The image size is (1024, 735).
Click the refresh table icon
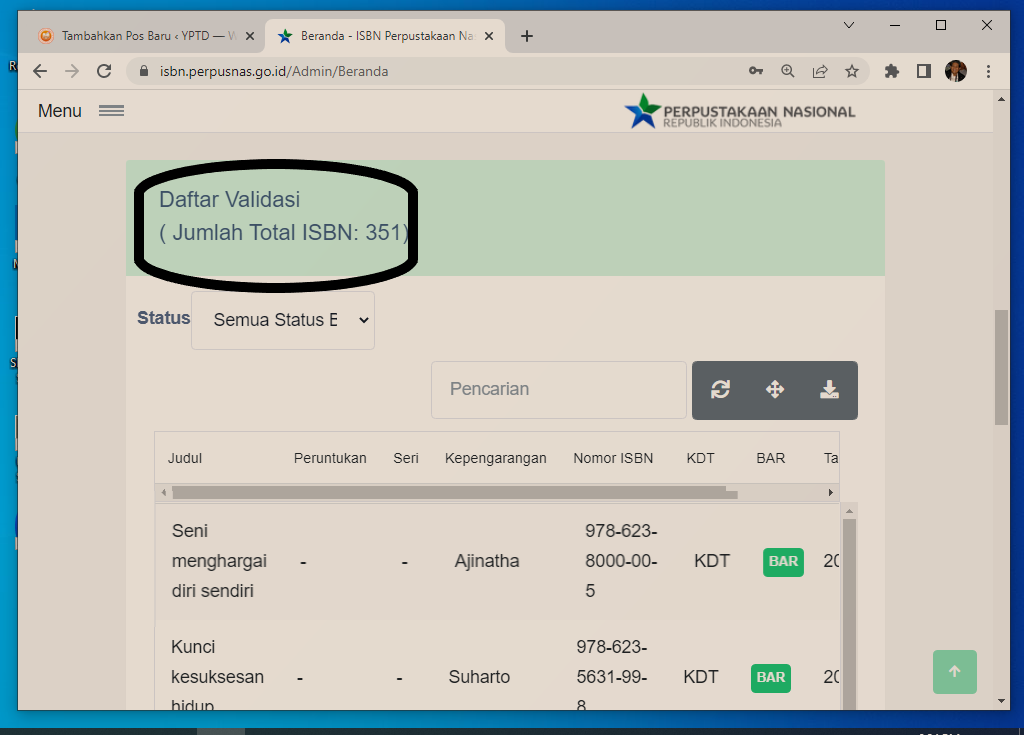tap(720, 390)
